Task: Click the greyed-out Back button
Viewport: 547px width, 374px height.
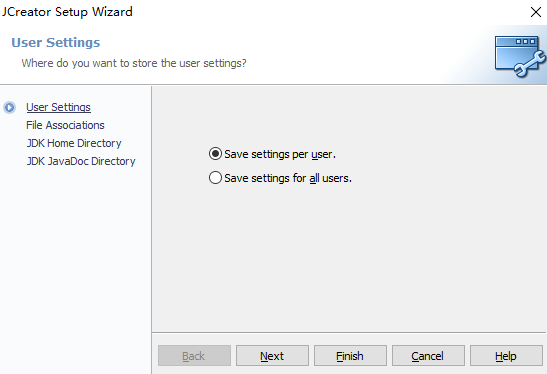Action: (194, 356)
